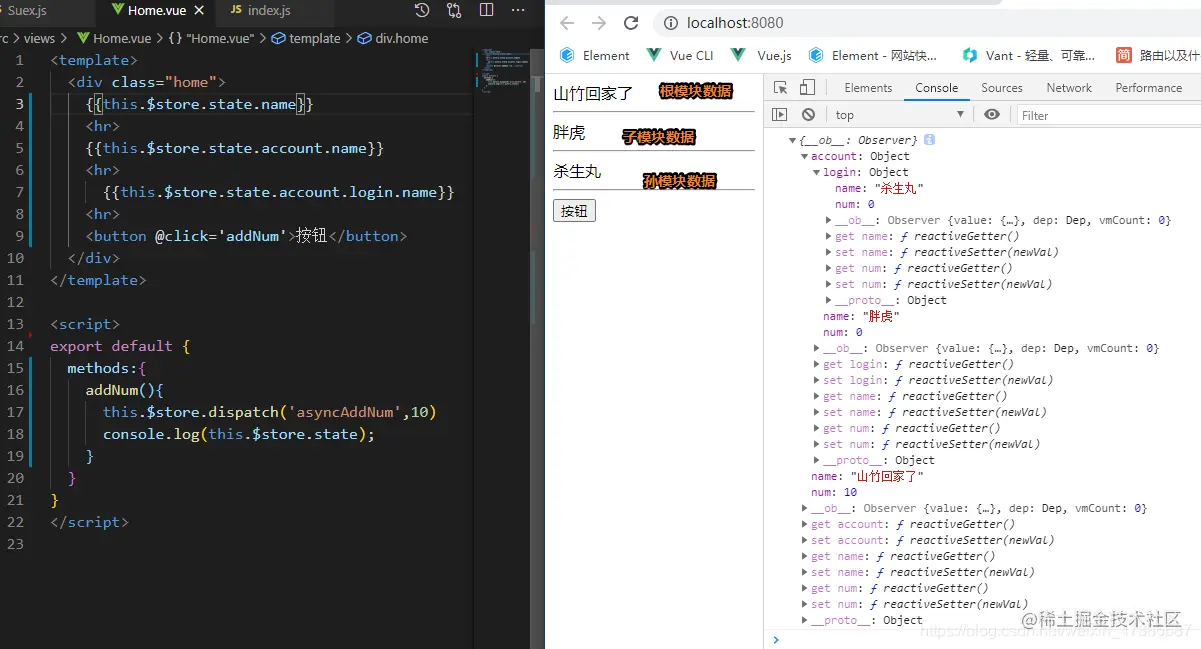This screenshot has width=1201, height=649.
Task: Go back in the Chrome browser
Action: [x=567, y=23]
